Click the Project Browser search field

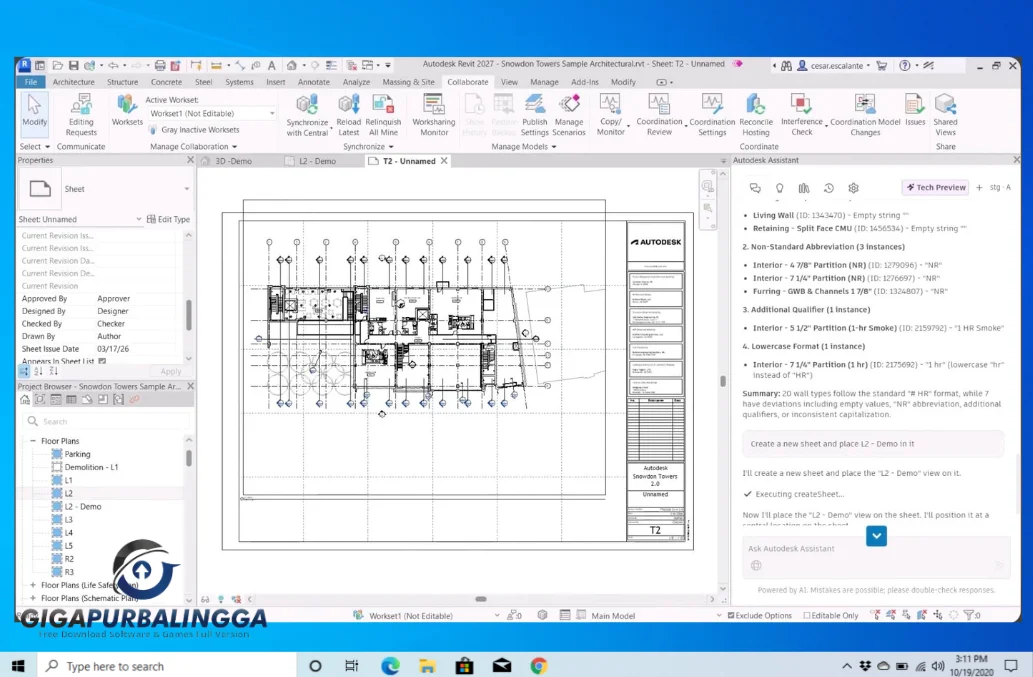pyautogui.click(x=105, y=421)
